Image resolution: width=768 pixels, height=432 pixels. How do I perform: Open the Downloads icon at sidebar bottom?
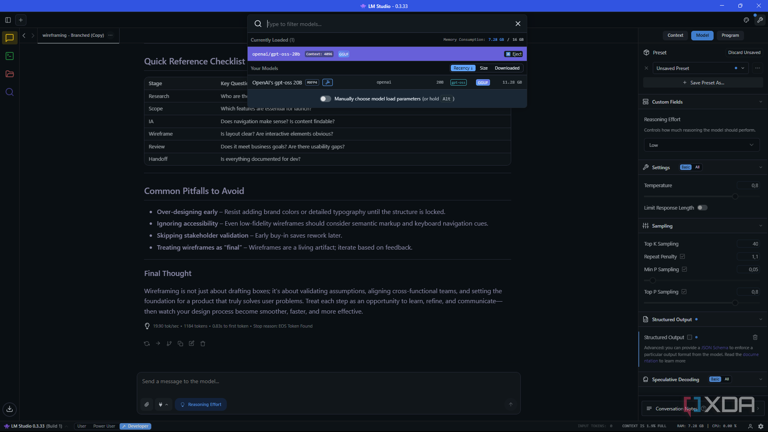(9, 409)
